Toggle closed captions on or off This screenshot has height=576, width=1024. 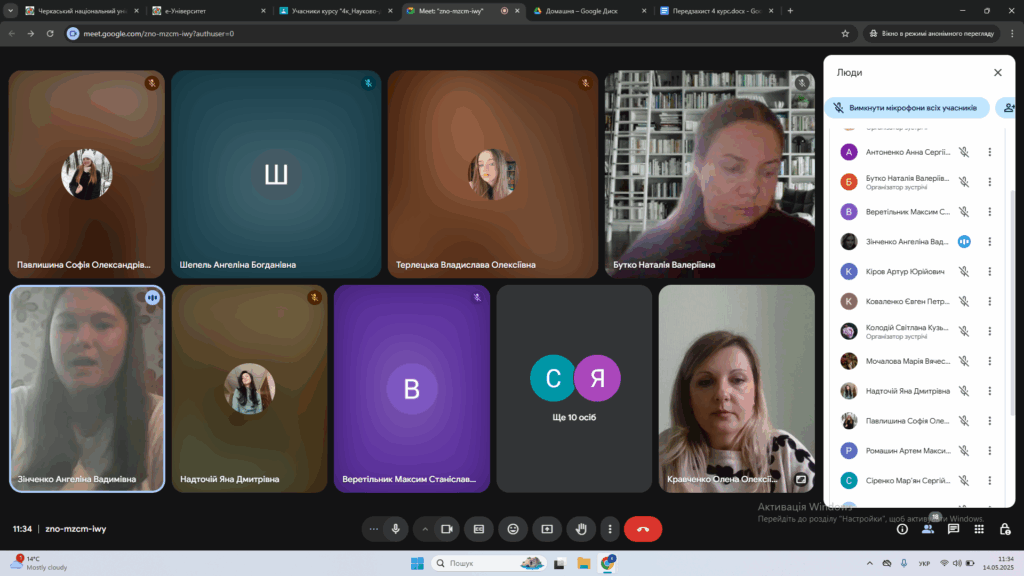[x=479, y=528]
